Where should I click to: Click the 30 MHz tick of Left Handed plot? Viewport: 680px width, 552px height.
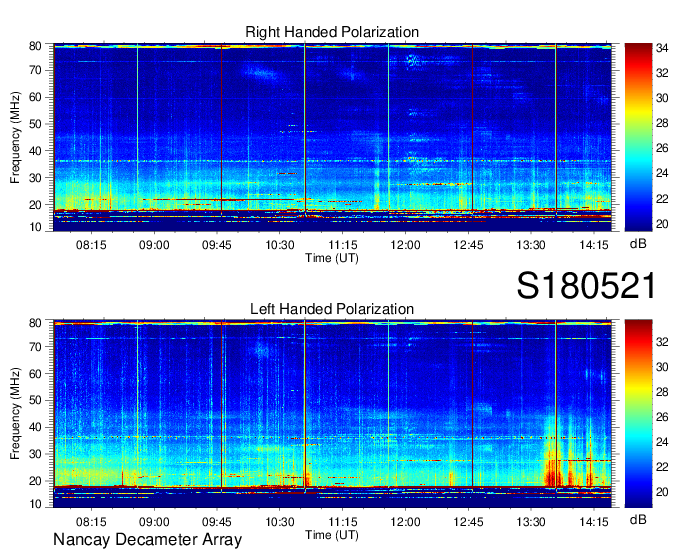(35, 454)
